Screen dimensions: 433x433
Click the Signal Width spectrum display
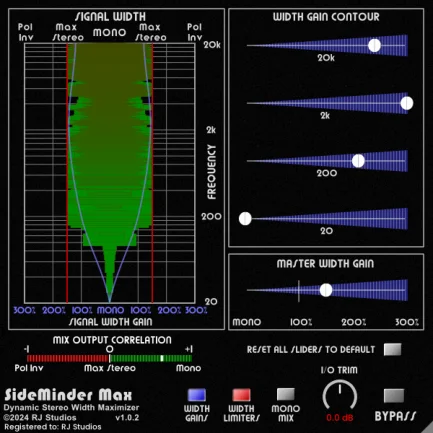click(110, 173)
